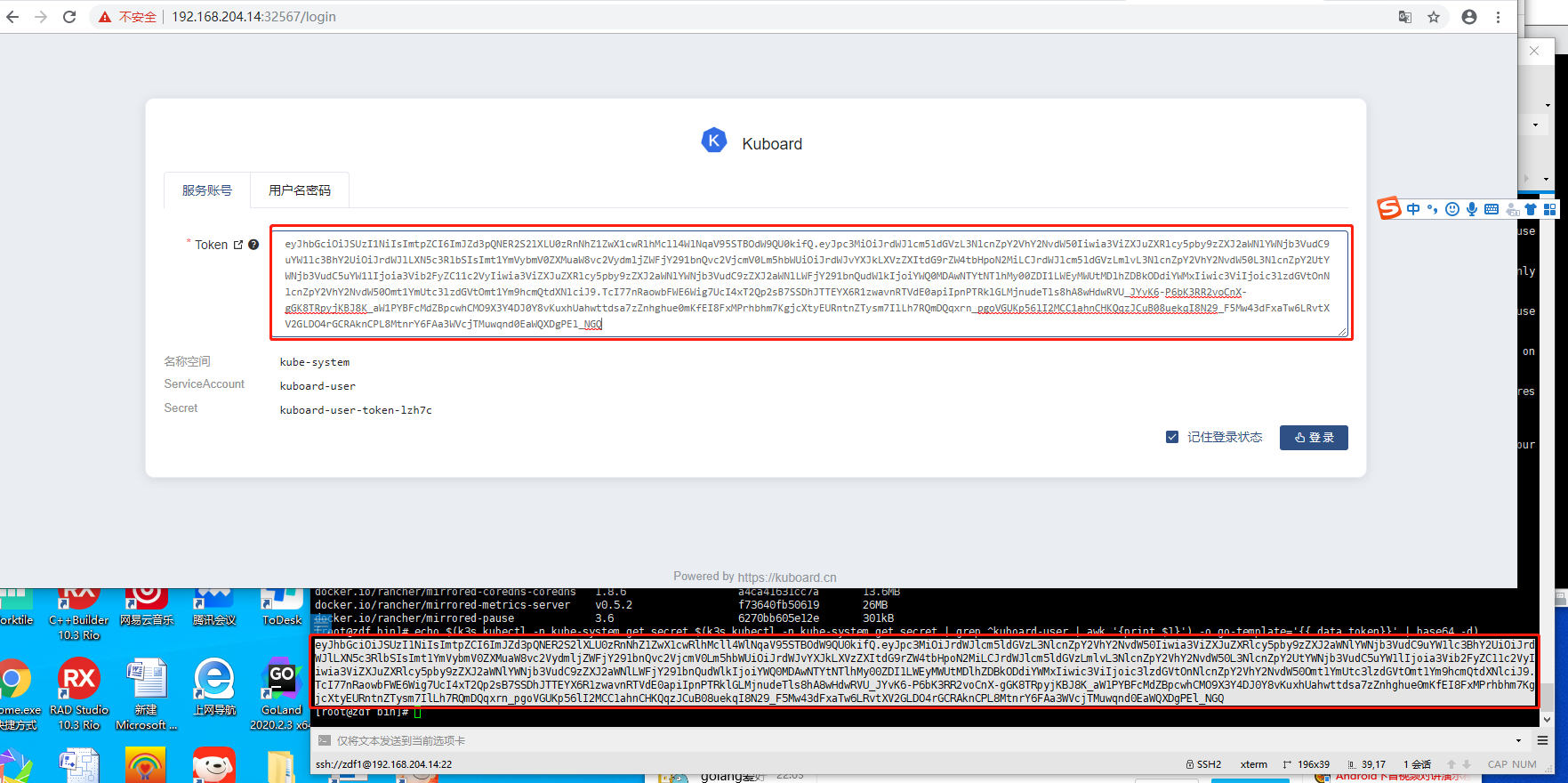
Task: Click the terminal scrollbar down arrow
Action: tap(1547, 719)
